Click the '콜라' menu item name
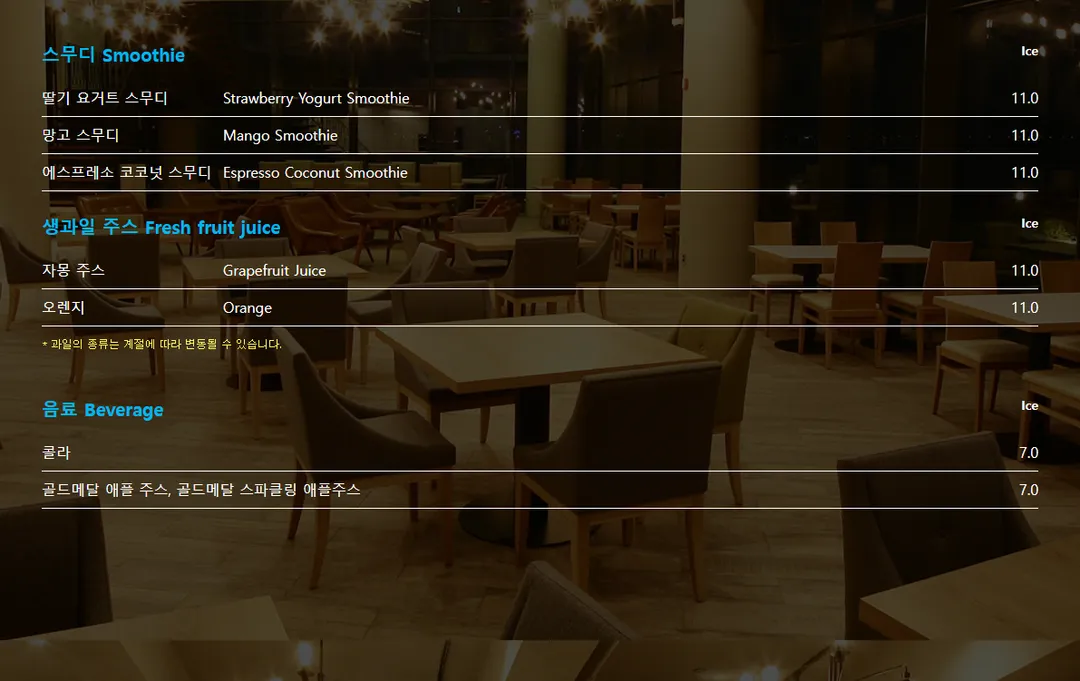The height and width of the screenshot is (681, 1080). [56, 452]
